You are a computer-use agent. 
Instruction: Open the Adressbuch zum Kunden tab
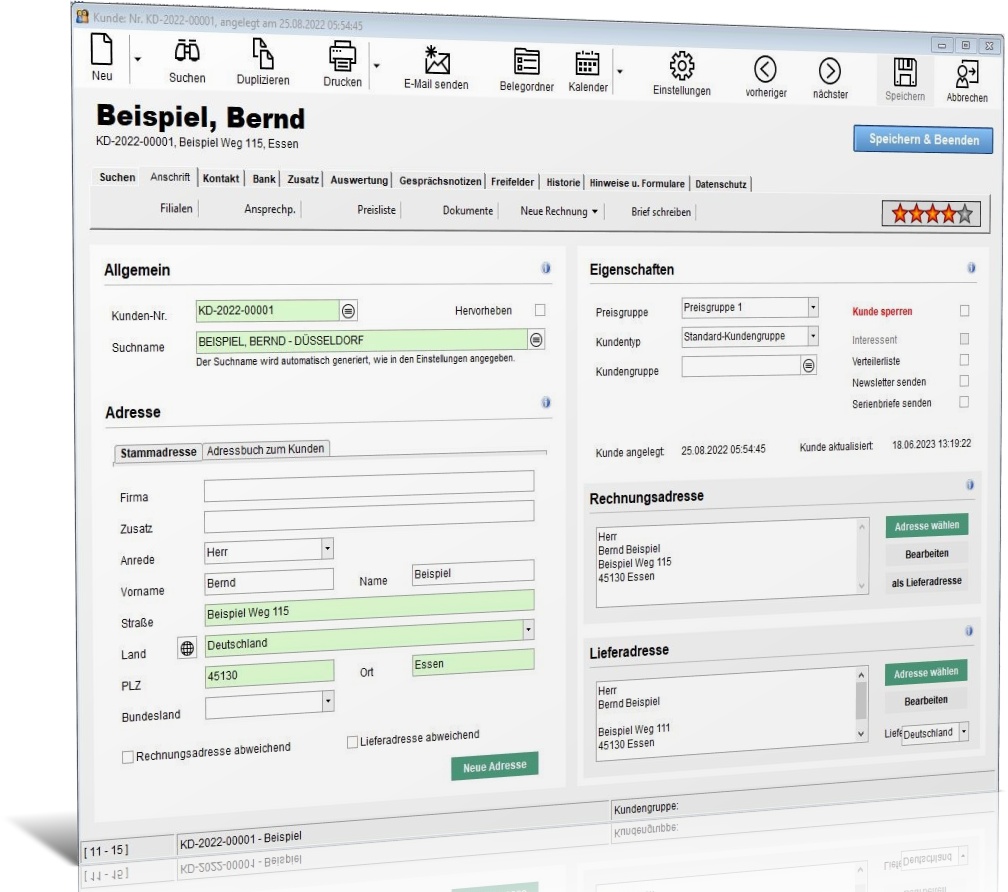pos(266,449)
